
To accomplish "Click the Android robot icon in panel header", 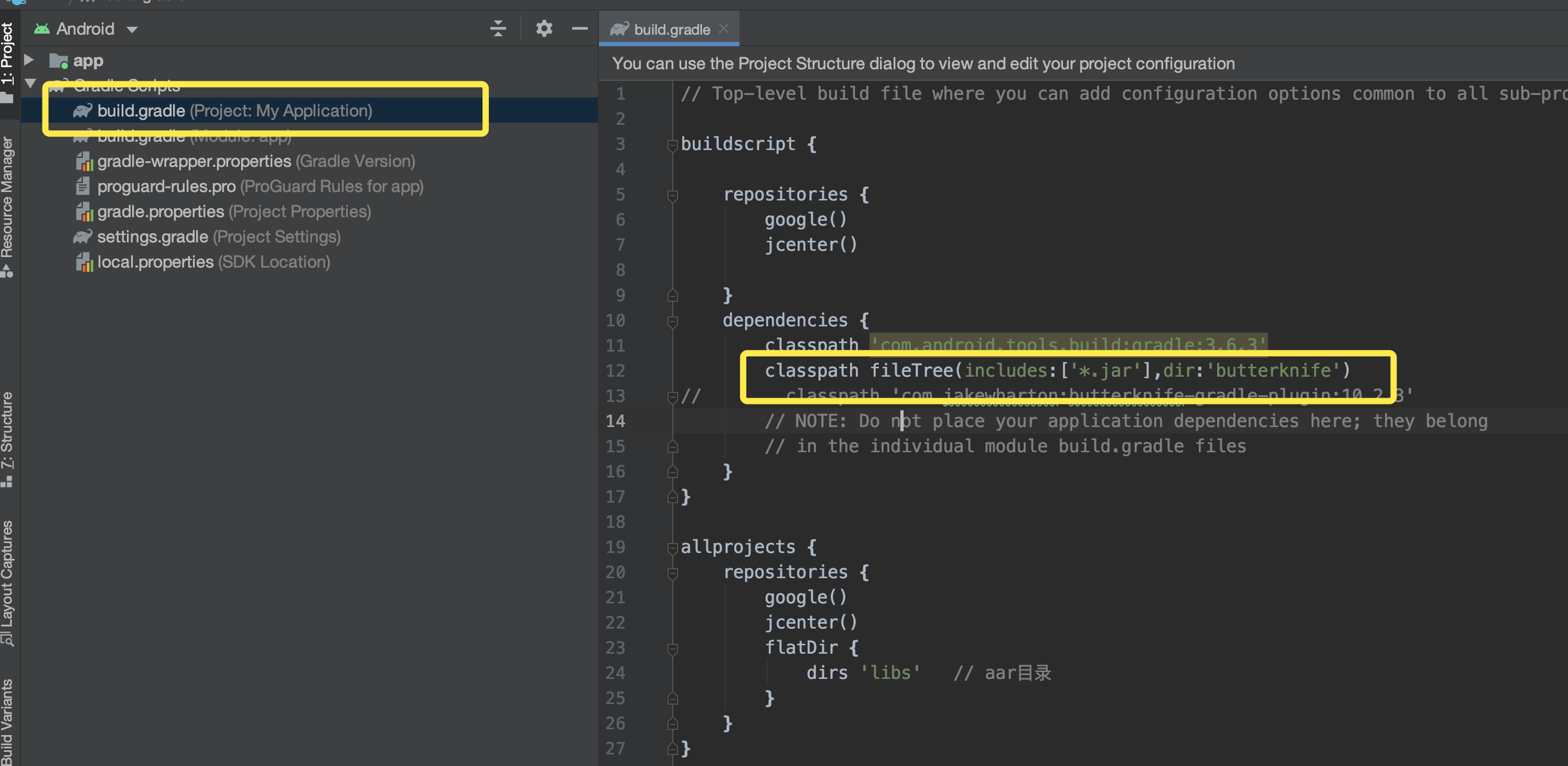I will [x=41, y=29].
